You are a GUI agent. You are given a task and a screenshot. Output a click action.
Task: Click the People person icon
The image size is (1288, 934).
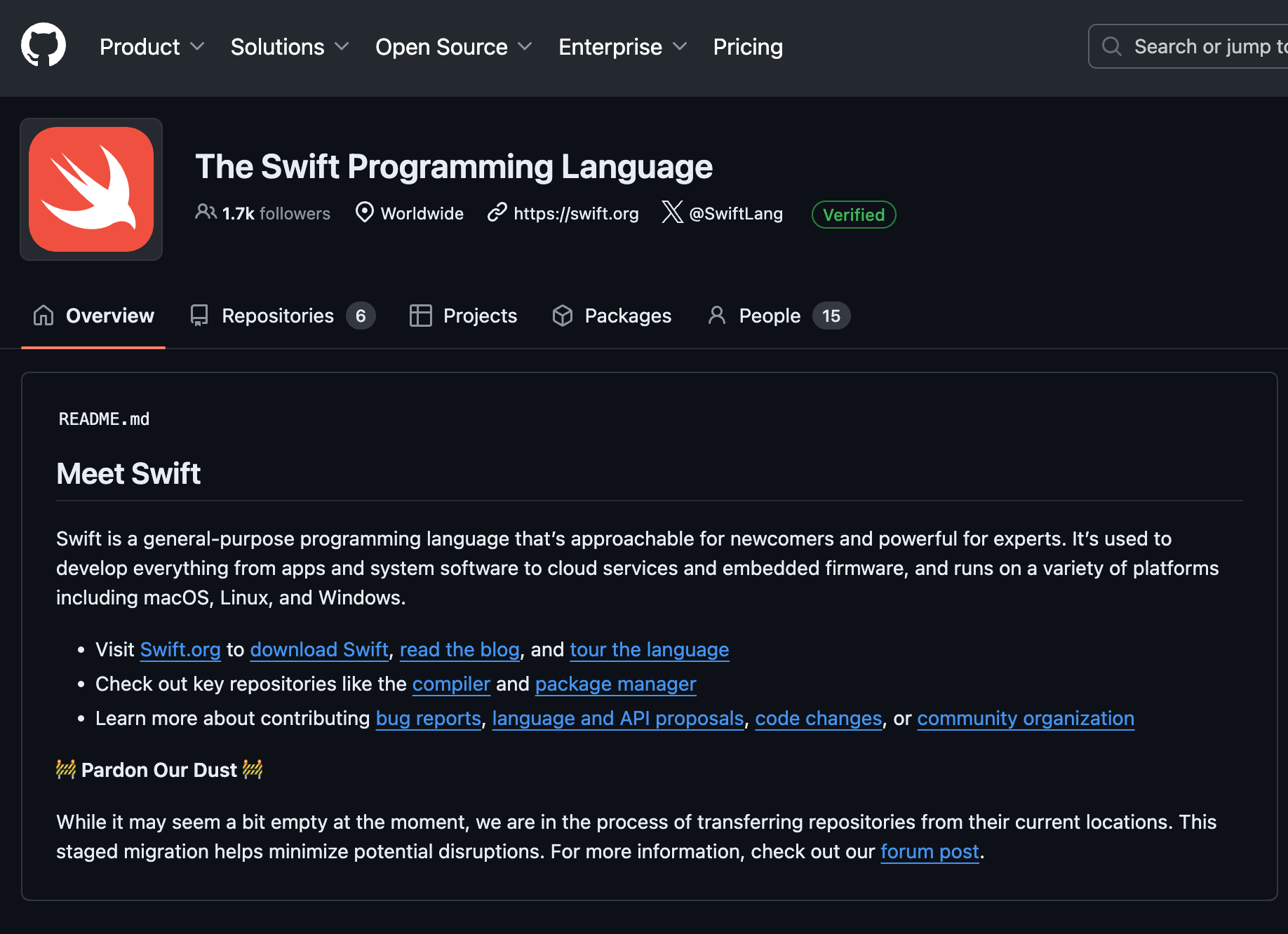[x=716, y=316]
